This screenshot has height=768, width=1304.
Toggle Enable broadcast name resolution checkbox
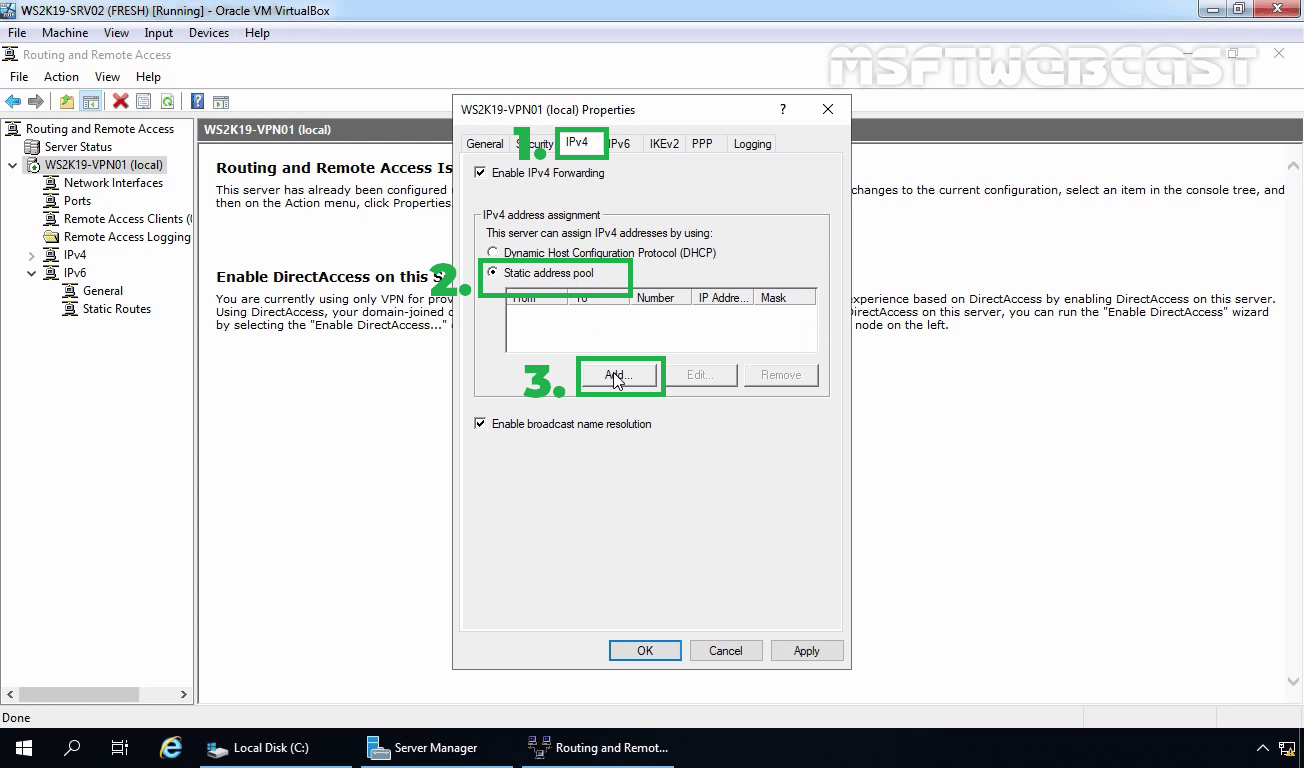click(x=480, y=424)
